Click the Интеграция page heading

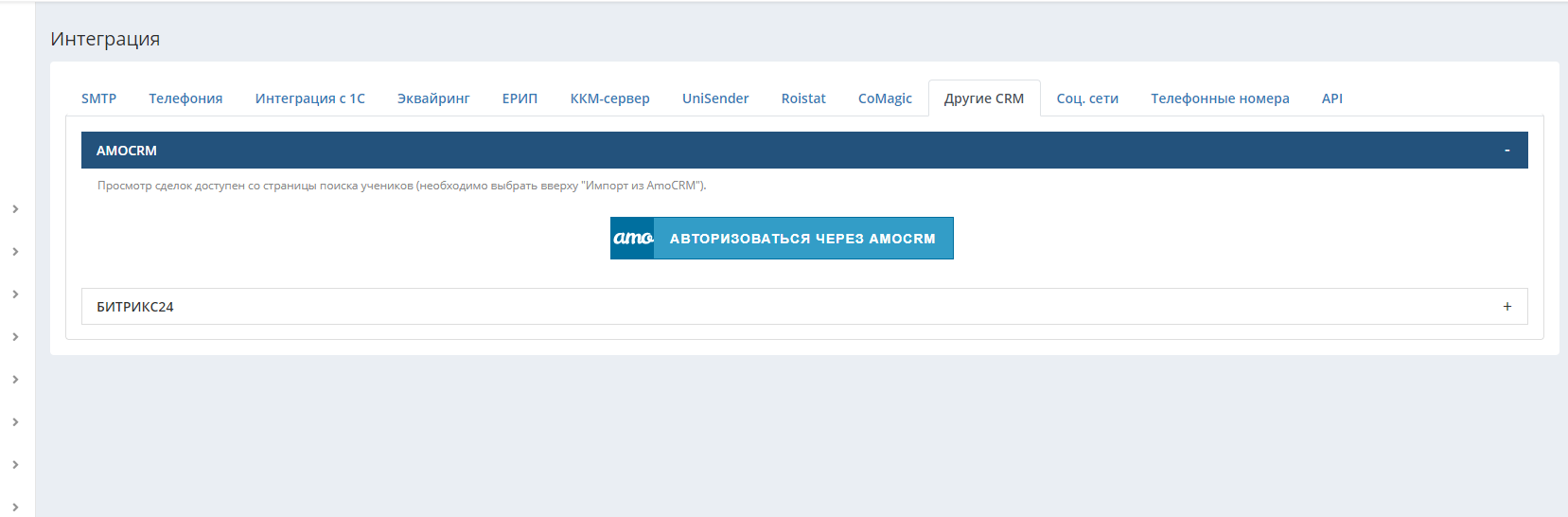click(x=105, y=39)
